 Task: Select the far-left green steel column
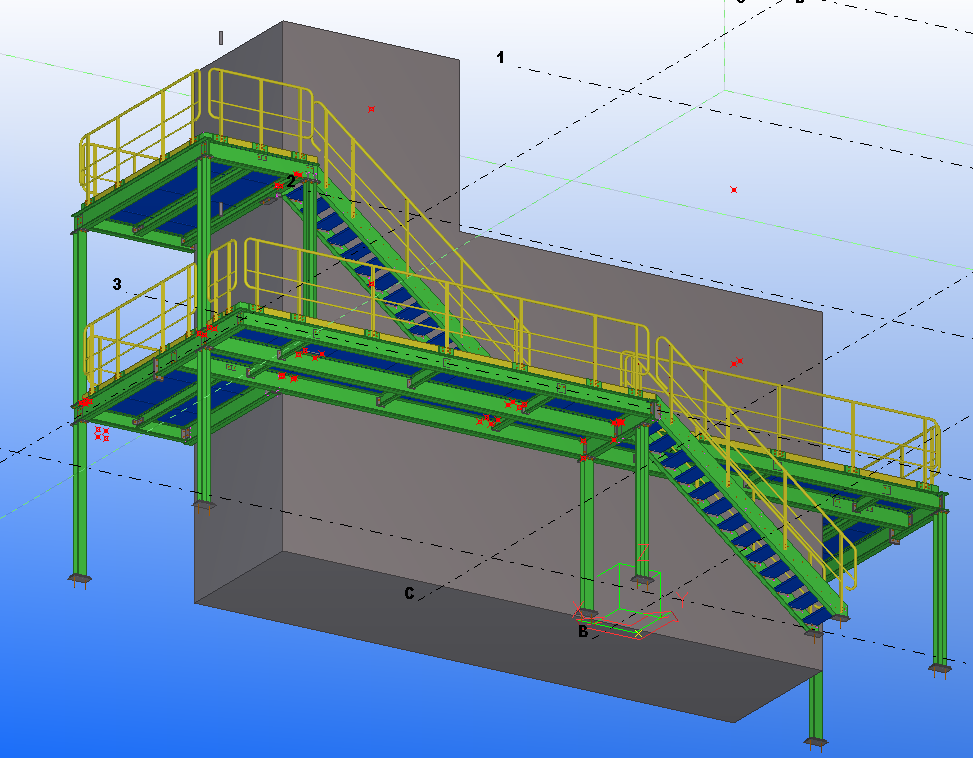79,500
